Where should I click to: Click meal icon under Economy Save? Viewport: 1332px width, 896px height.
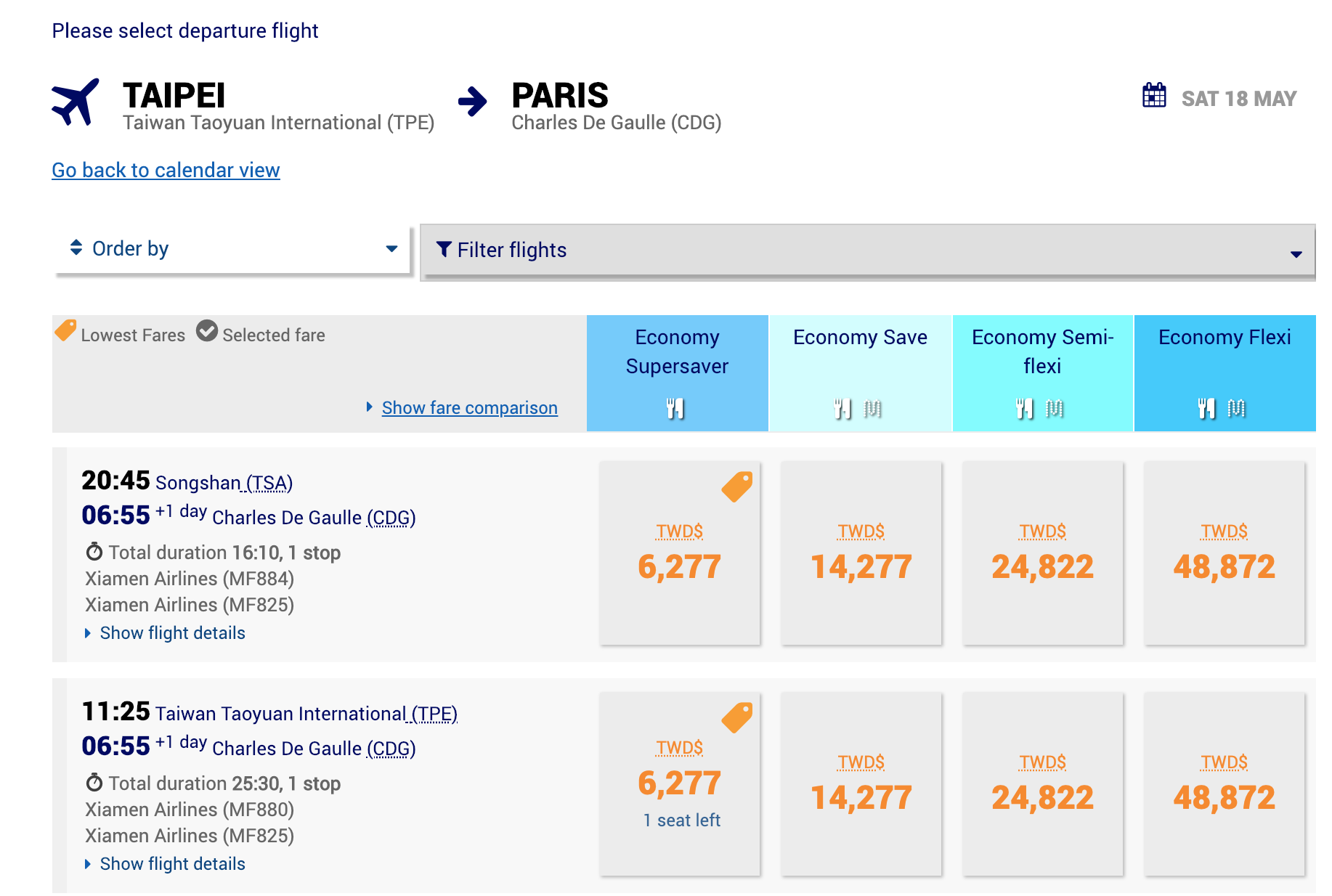[842, 409]
